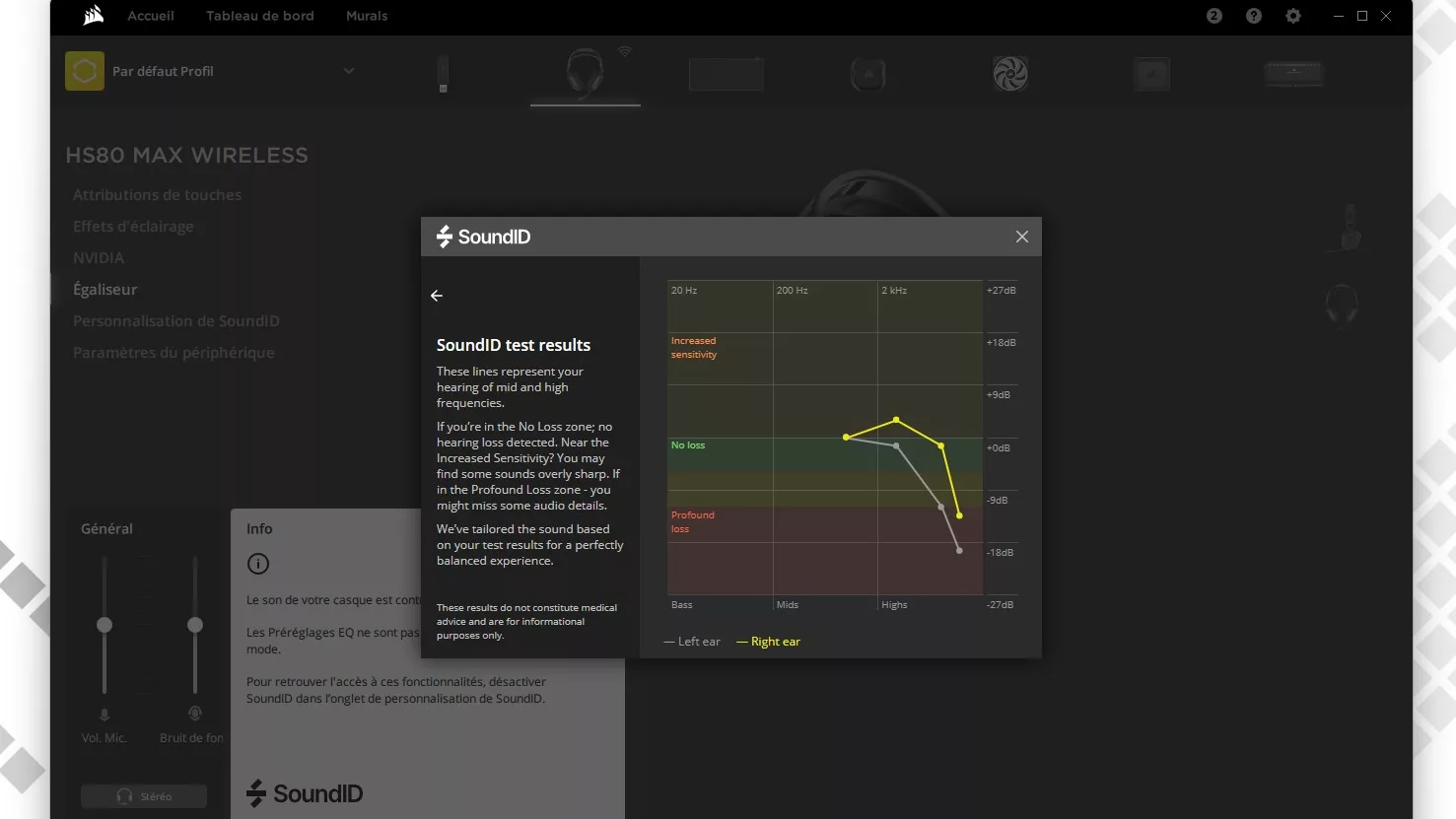Viewport: 1456px width, 819px height.
Task: Expand the Par défaut Profil dropdown
Action: click(x=349, y=71)
